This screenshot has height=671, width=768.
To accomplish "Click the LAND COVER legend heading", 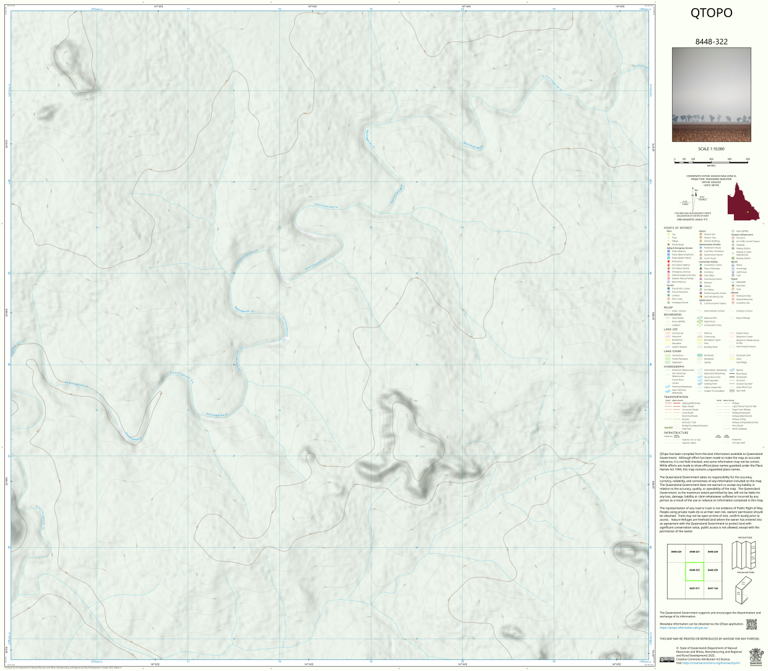I will 672,351.
